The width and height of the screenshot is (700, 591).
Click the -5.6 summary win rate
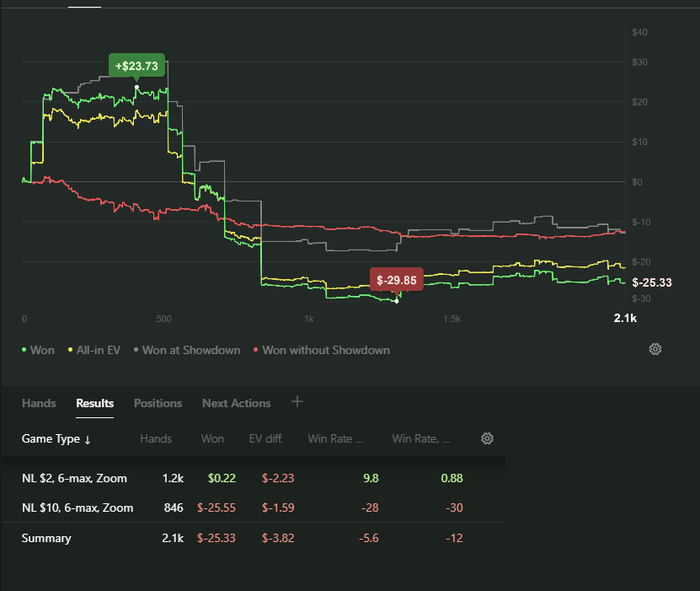[x=369, y=538]
